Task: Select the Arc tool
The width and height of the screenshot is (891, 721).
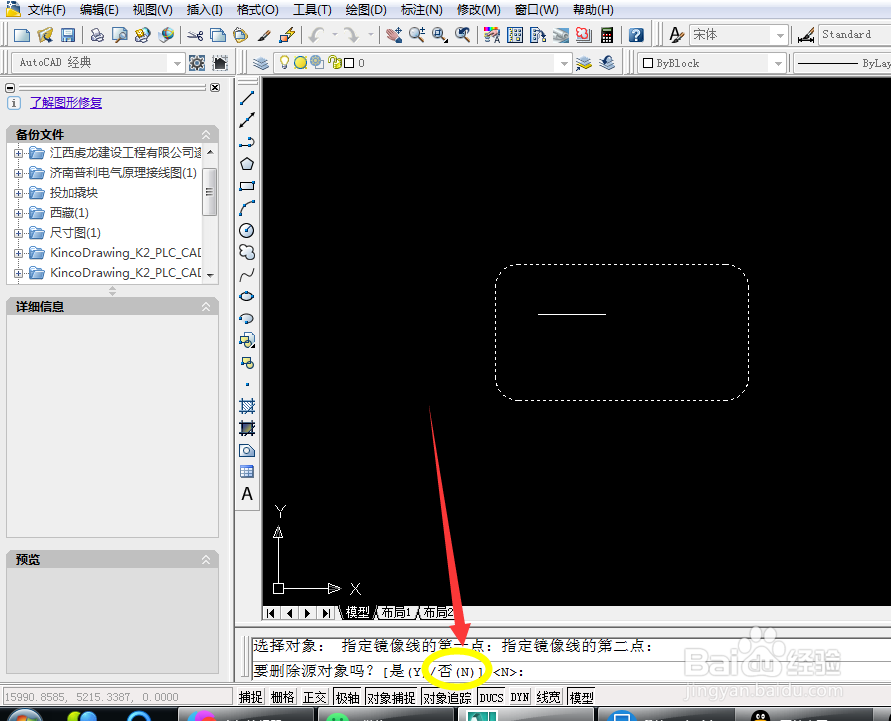Action: point(247,208)
